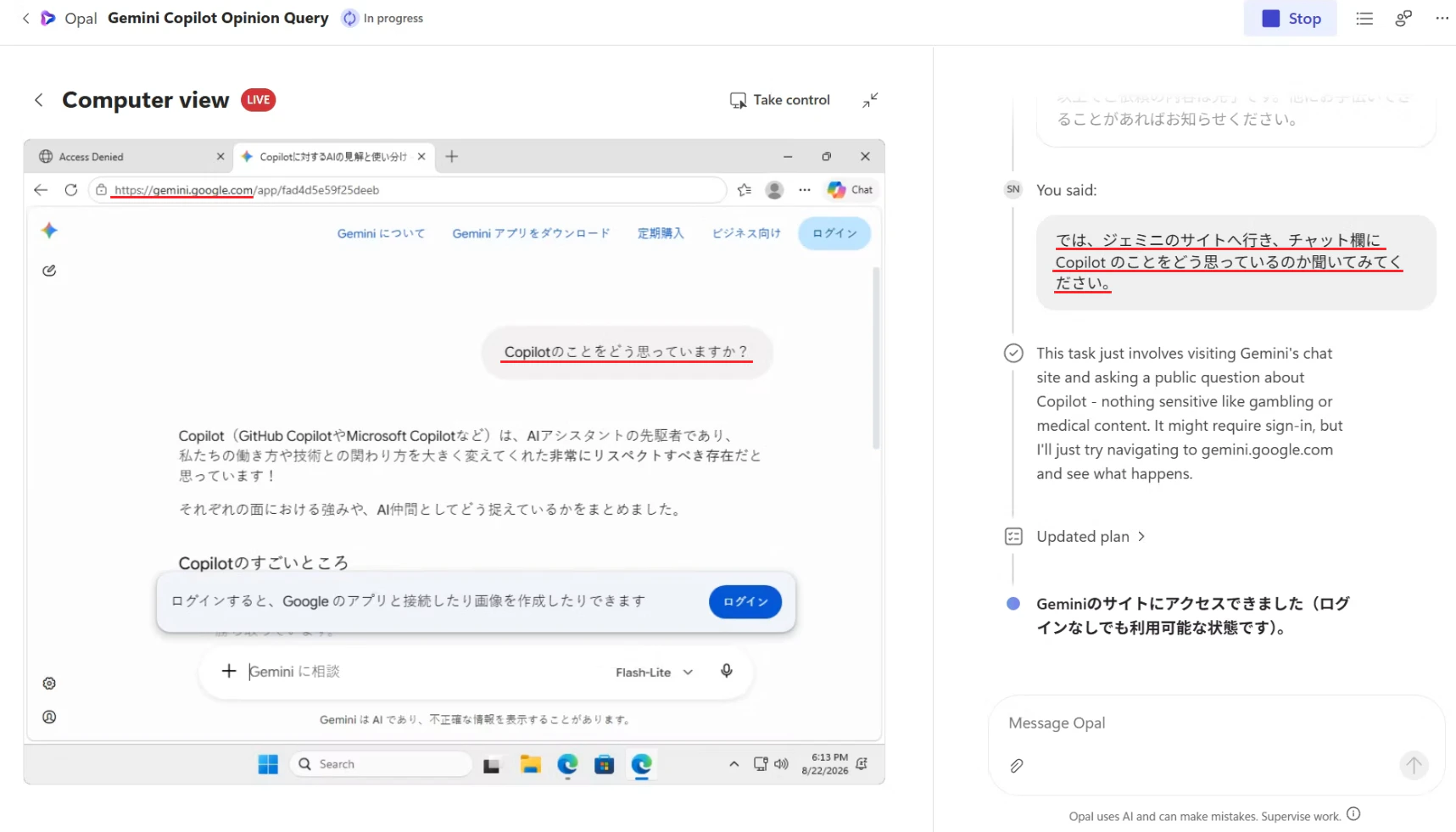Screen dimensions: 1456x832
Task: Open the 'ビジネス向け' link
Action: tap(746, 233)
